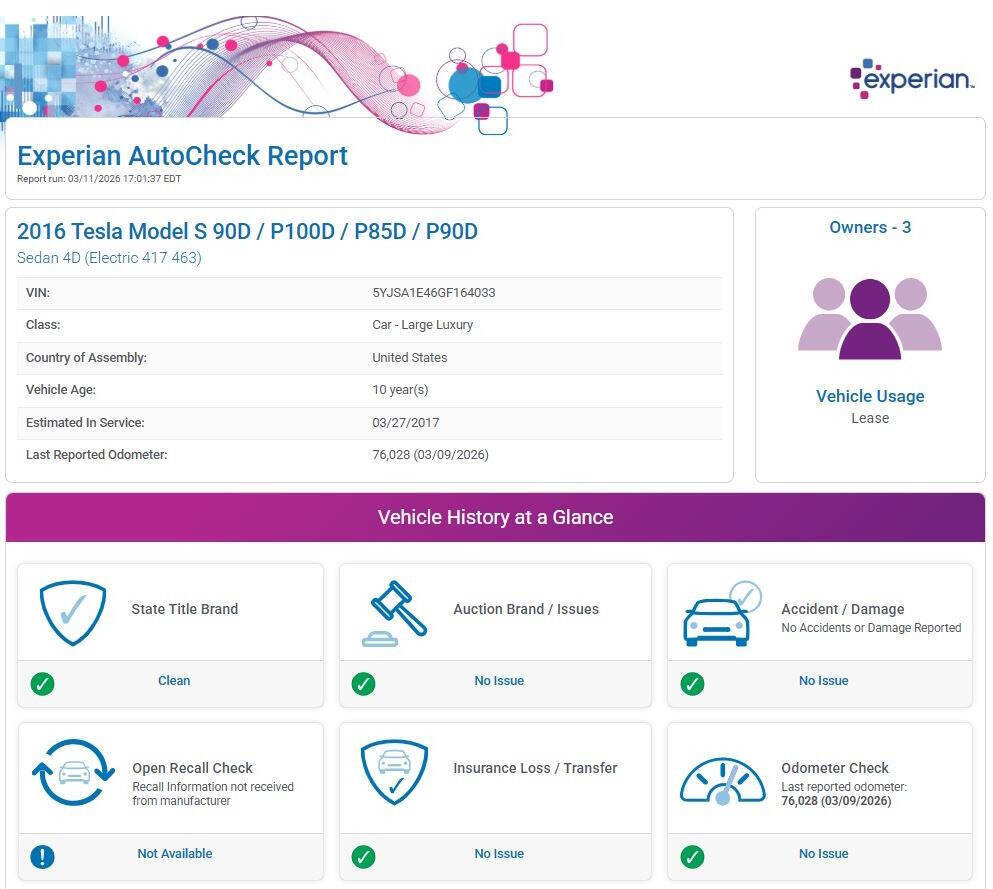The image size is (993, 889).
Task: Click the VIN number value
Action: point(433,293)
